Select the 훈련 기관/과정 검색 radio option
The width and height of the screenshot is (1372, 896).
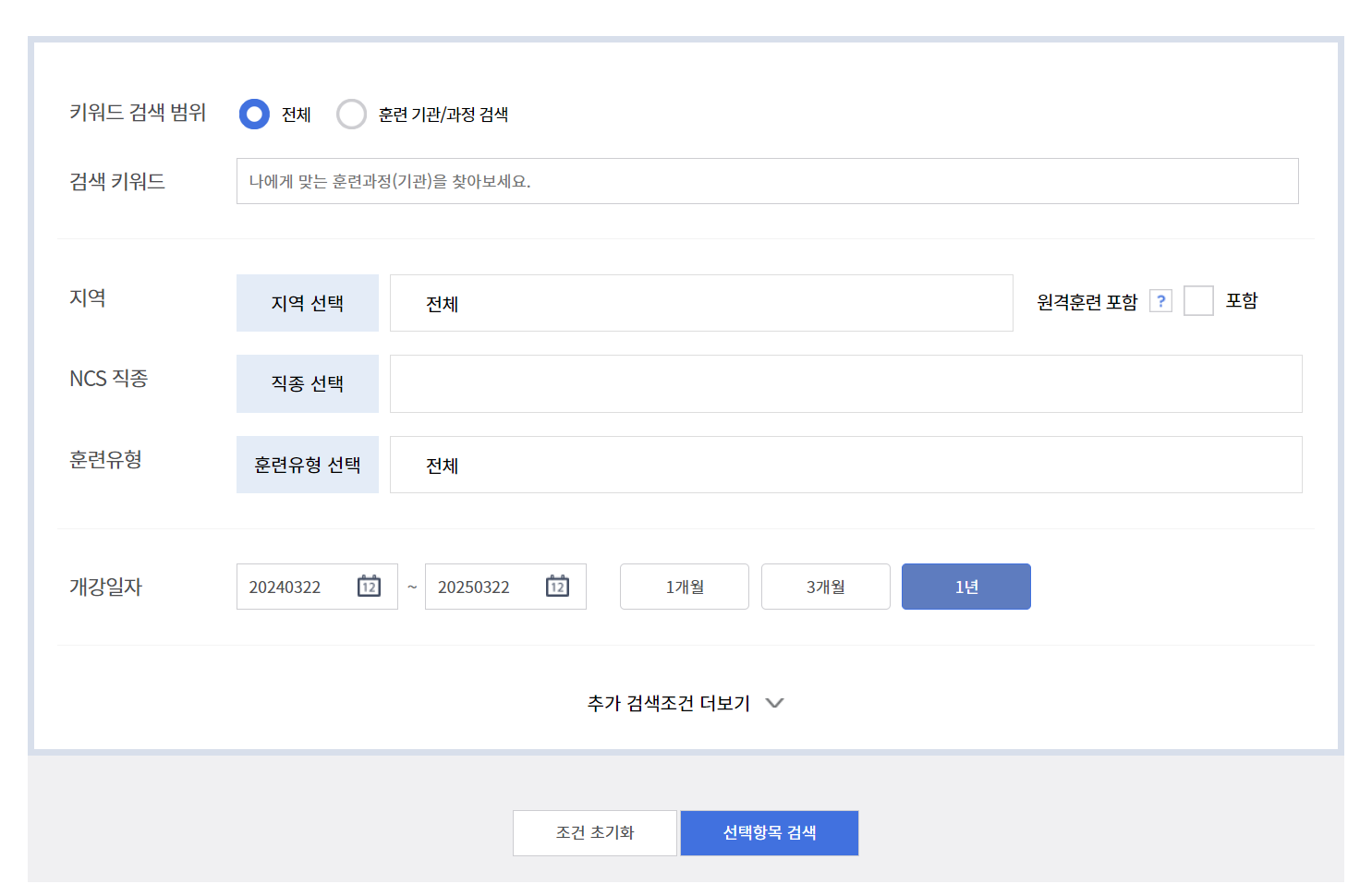pos(351,114)
